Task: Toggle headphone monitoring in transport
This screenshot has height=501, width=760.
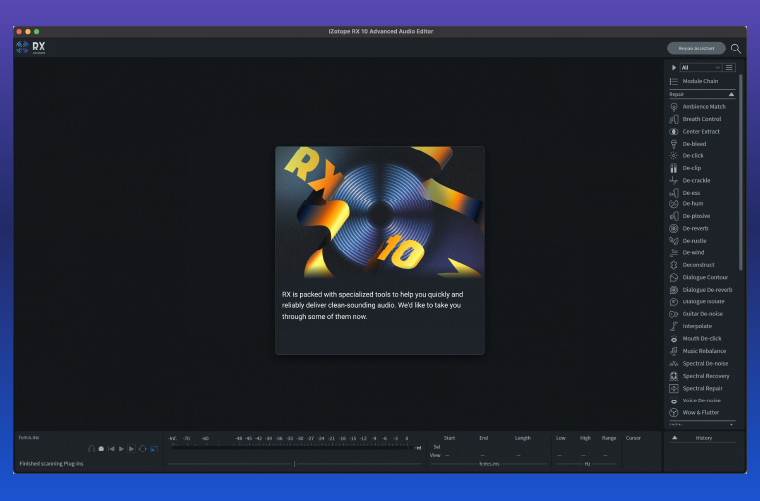Action: point(91,449)
